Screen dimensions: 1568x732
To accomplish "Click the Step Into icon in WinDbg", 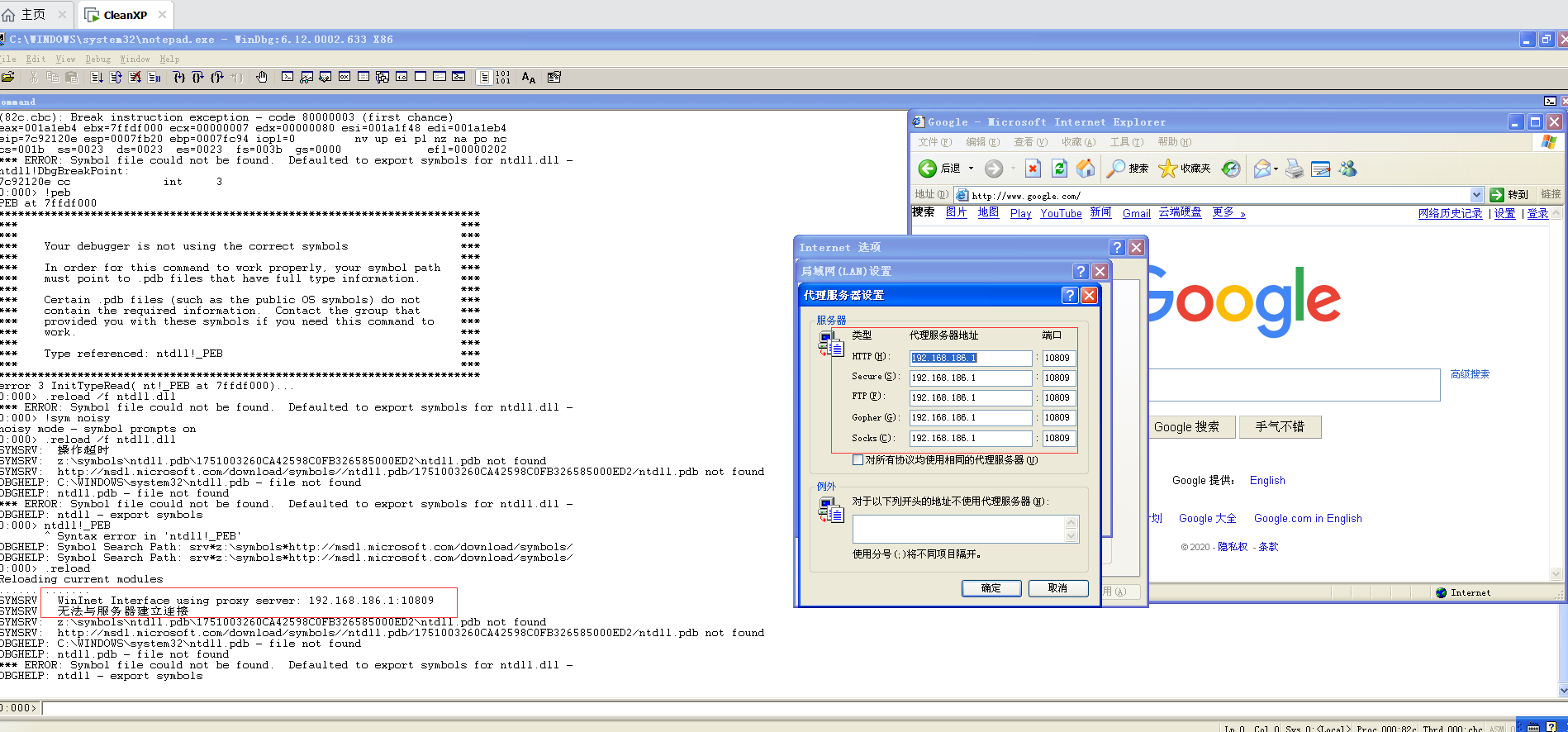I will (179, 77).
